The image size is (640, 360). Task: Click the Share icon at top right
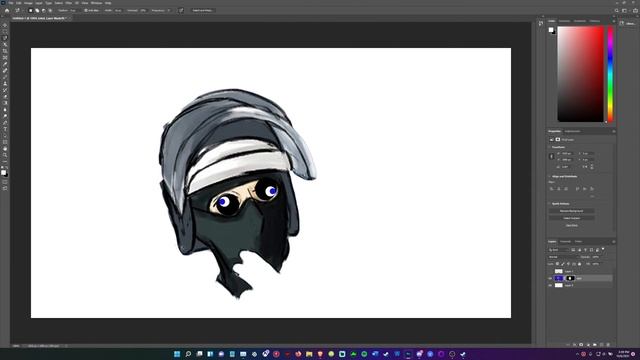(635, 11)
